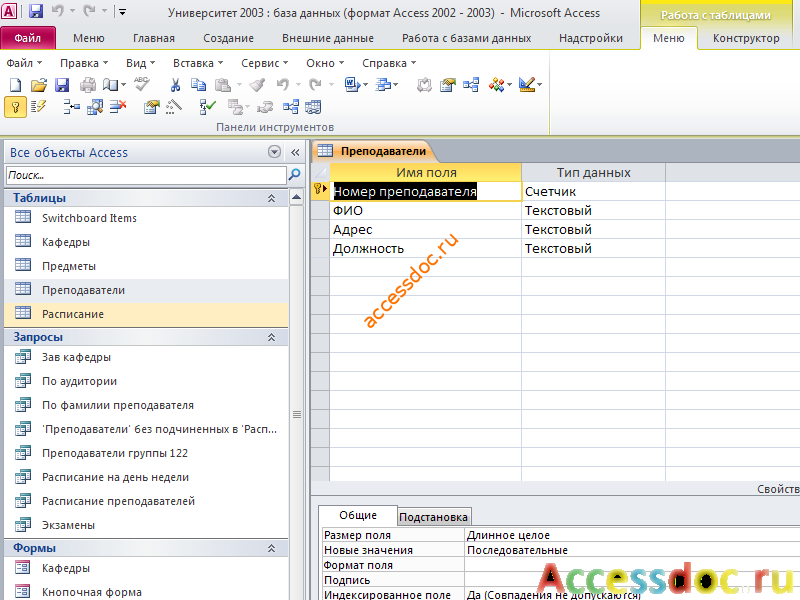Click the Счетчик data type cell

(x=593, y=191)
